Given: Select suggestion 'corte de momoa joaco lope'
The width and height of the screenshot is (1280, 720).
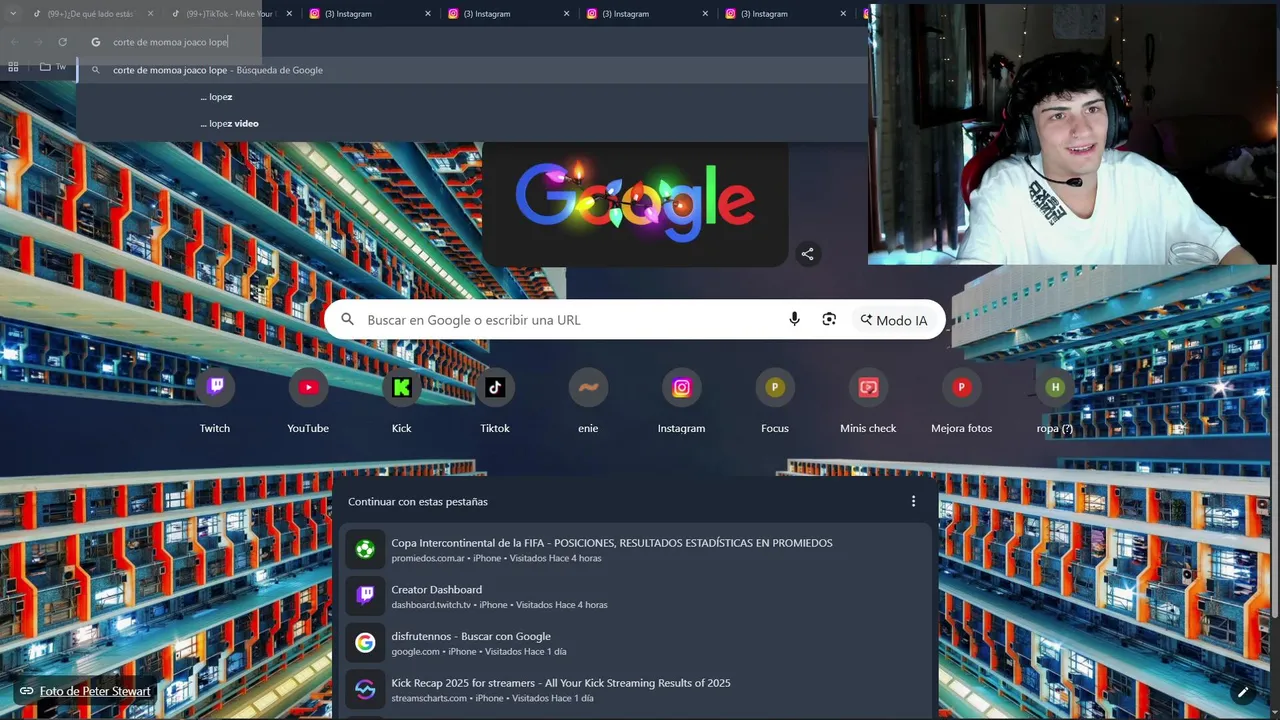Looking at the screenshot, I should (x=472, y=70).
